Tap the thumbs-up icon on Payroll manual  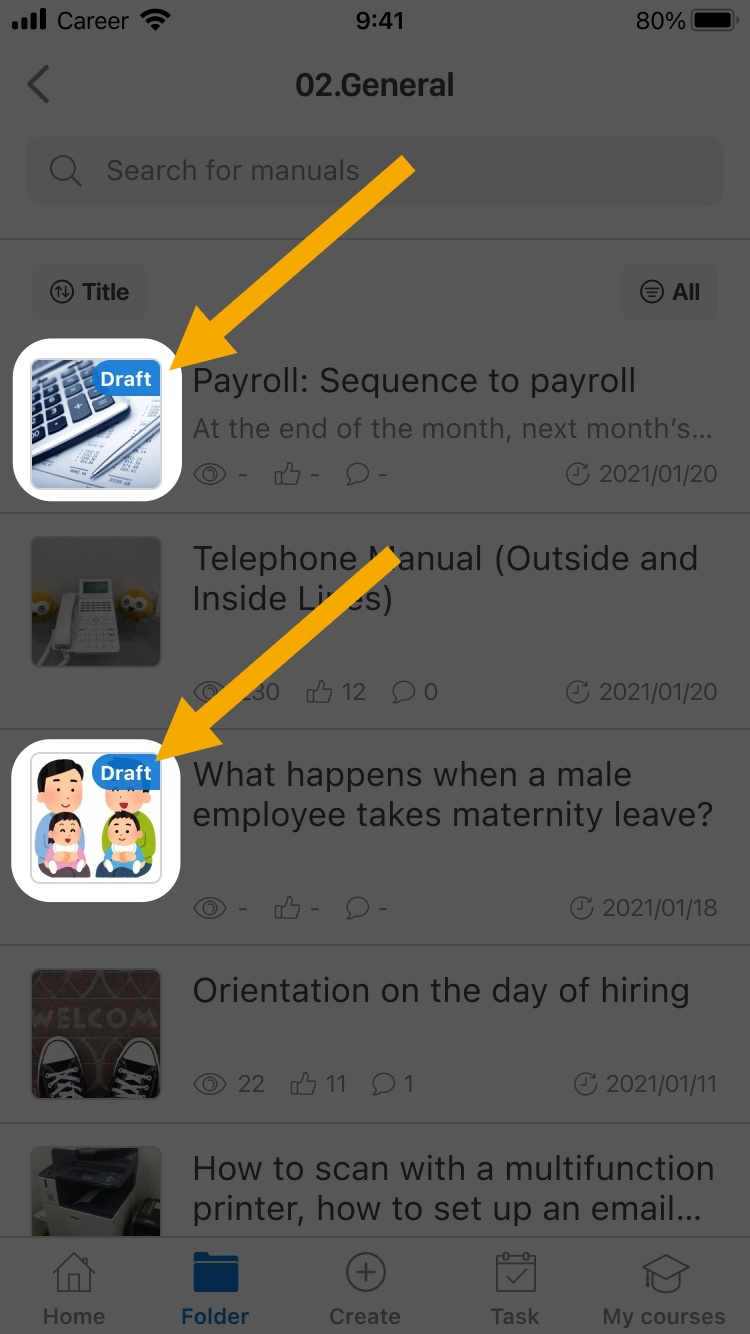point(287,474)
